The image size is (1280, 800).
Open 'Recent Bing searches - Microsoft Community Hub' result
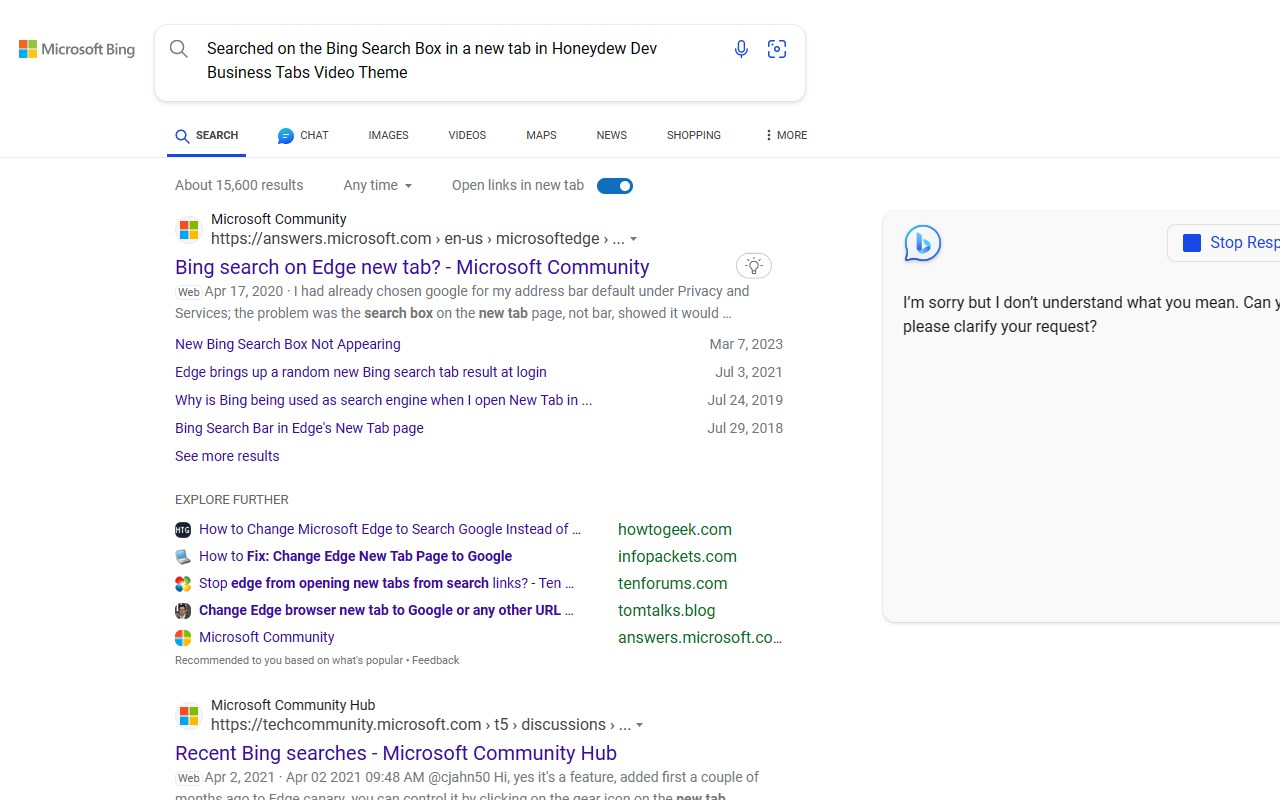click(396, 753)
